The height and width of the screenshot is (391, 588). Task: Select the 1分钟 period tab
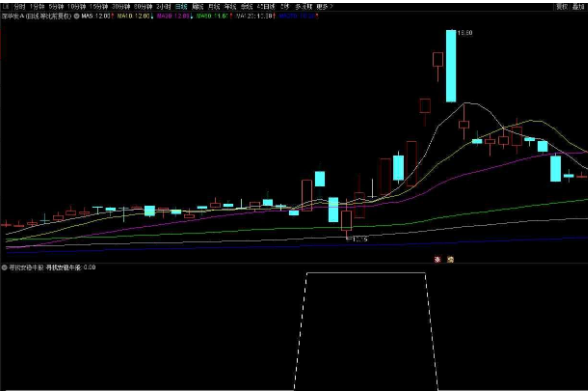point(37,7)
